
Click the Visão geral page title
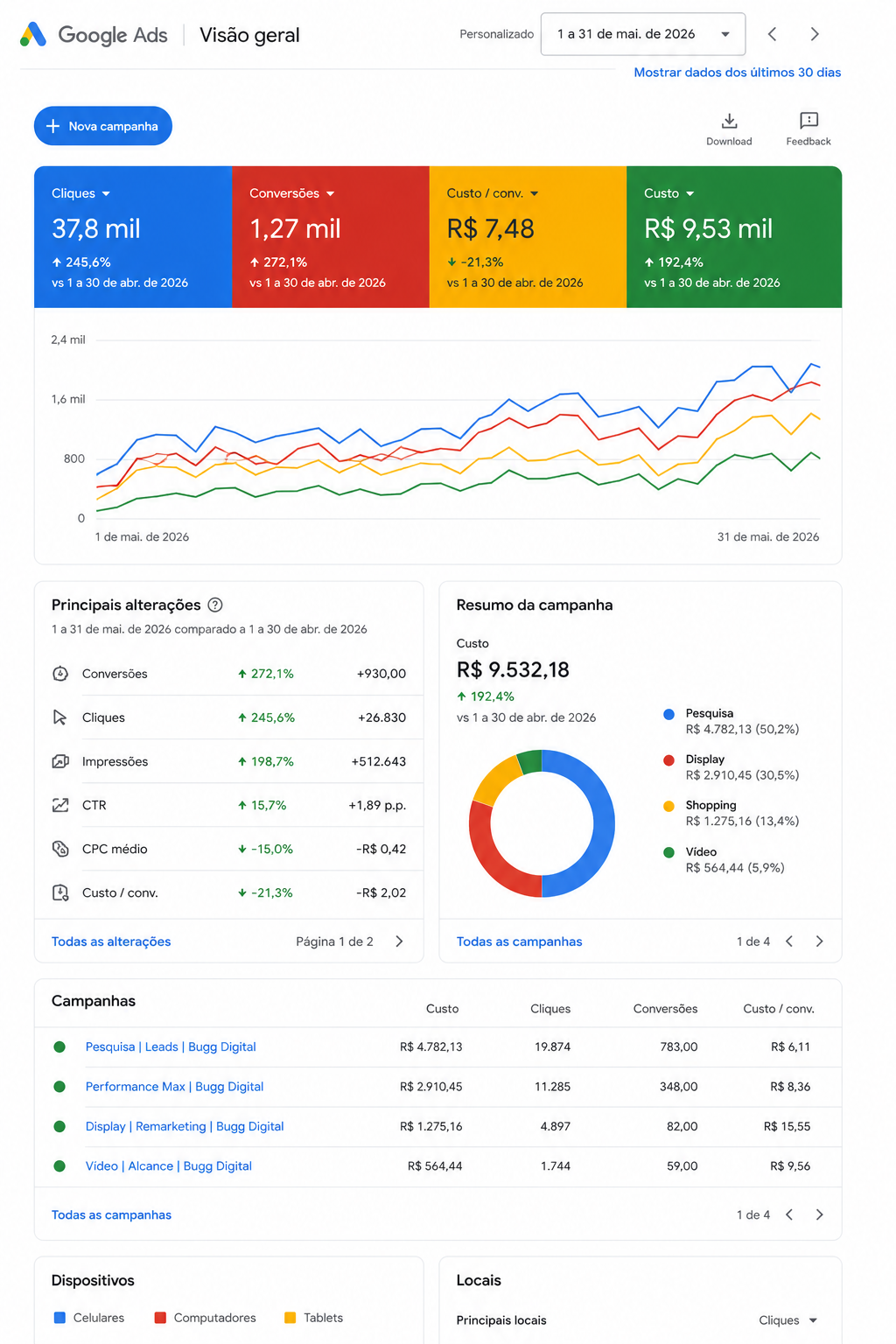[x=249, y=35]
